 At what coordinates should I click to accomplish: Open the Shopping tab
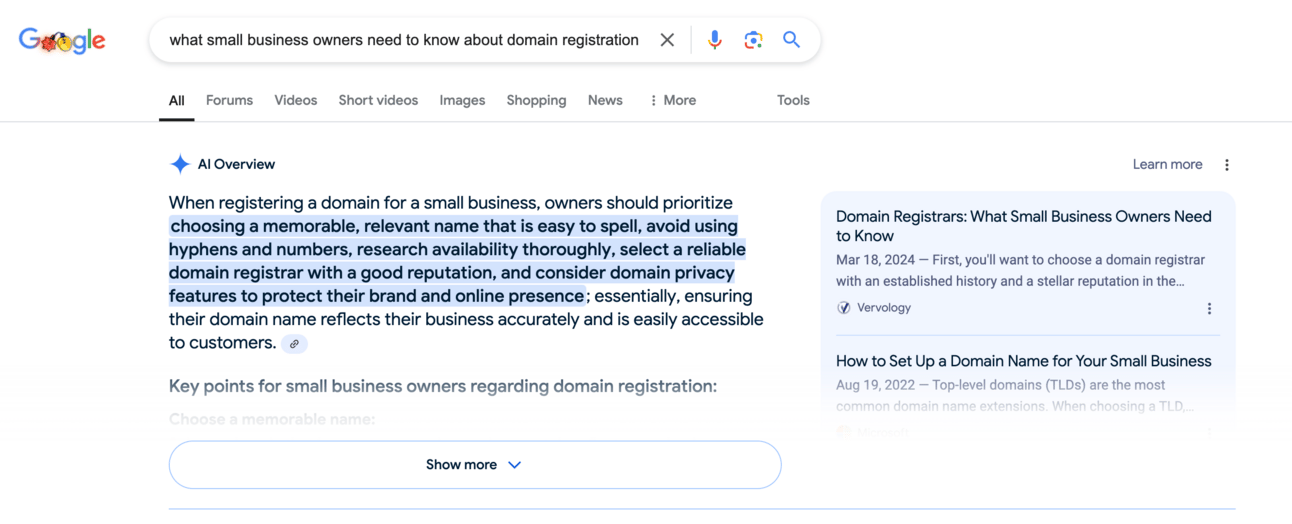[x=536, y=100]
